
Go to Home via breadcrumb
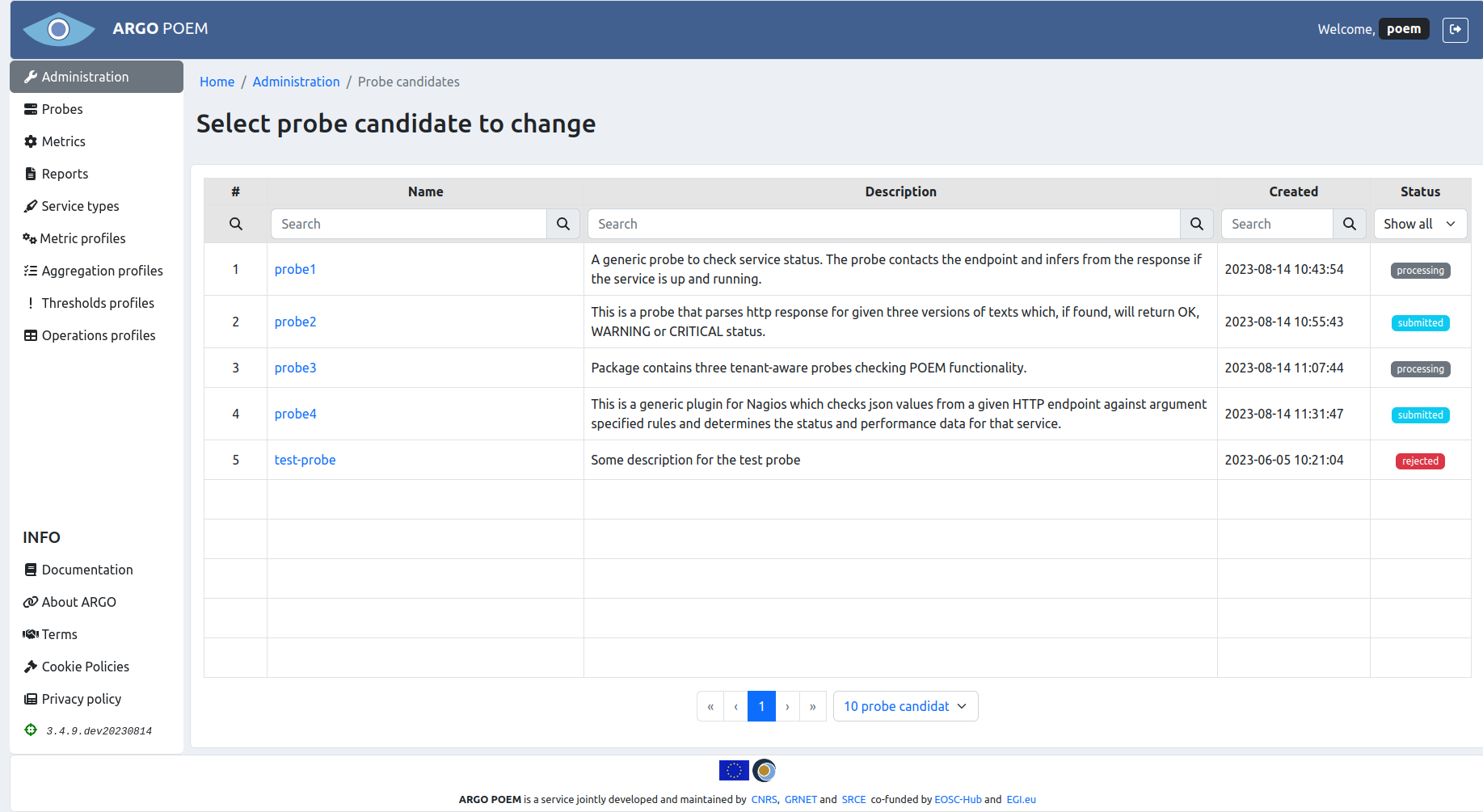point(217,82)
